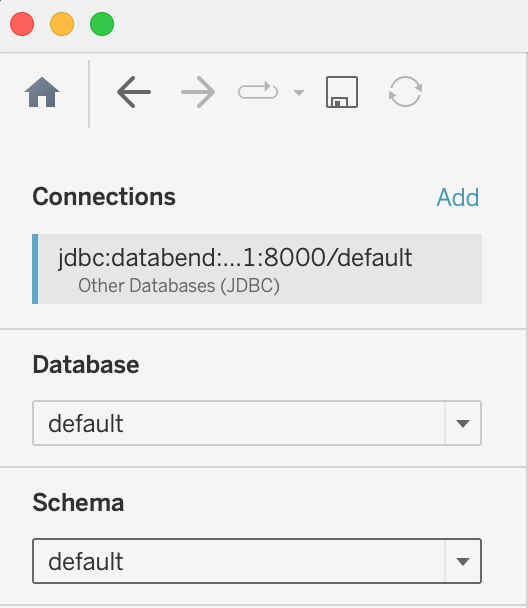Click the Add link to add a connection
The height and width of the screenshot is (608, 528).
(458, 197)
